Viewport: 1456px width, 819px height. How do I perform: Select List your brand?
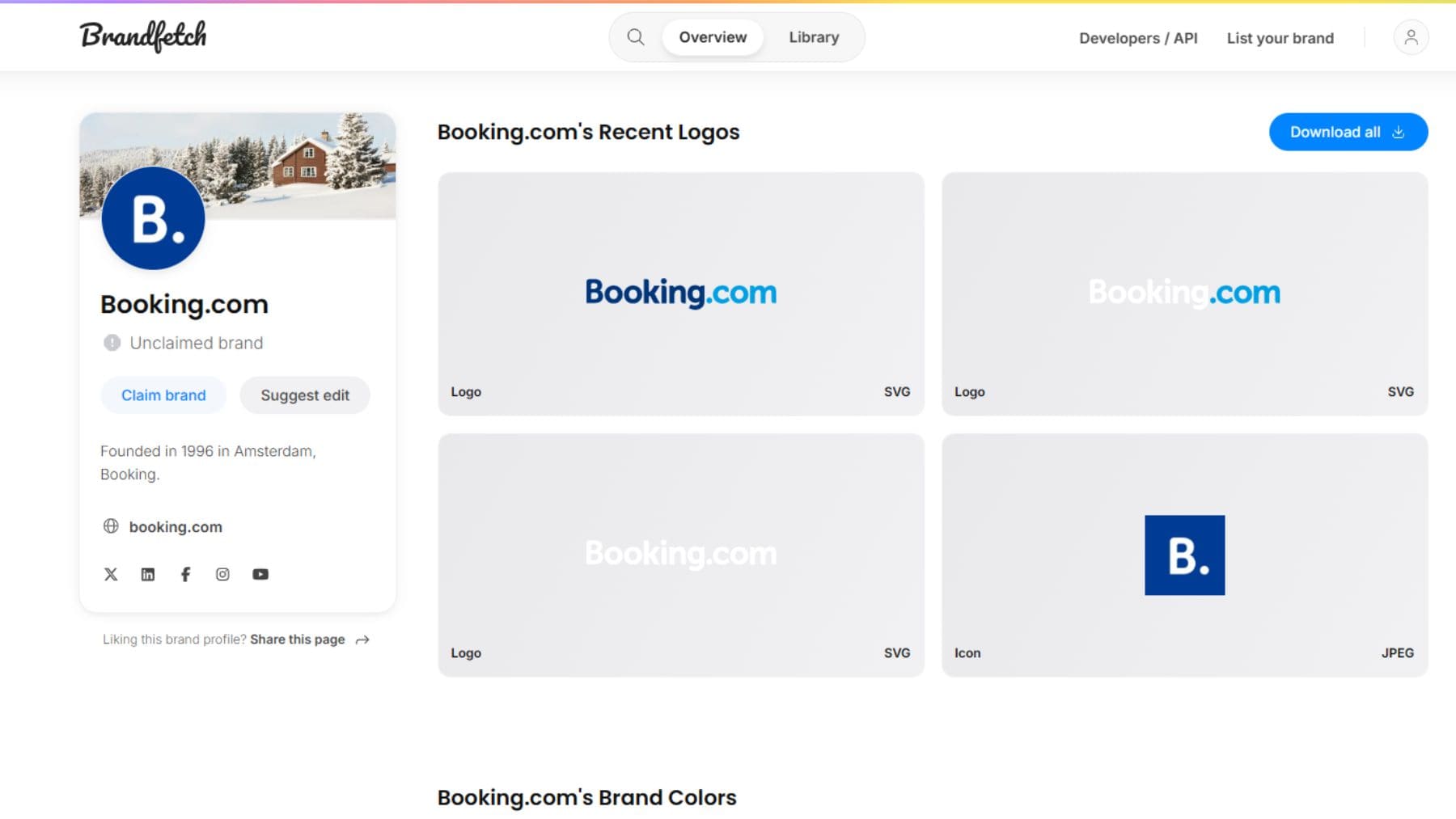point(1280,38)
